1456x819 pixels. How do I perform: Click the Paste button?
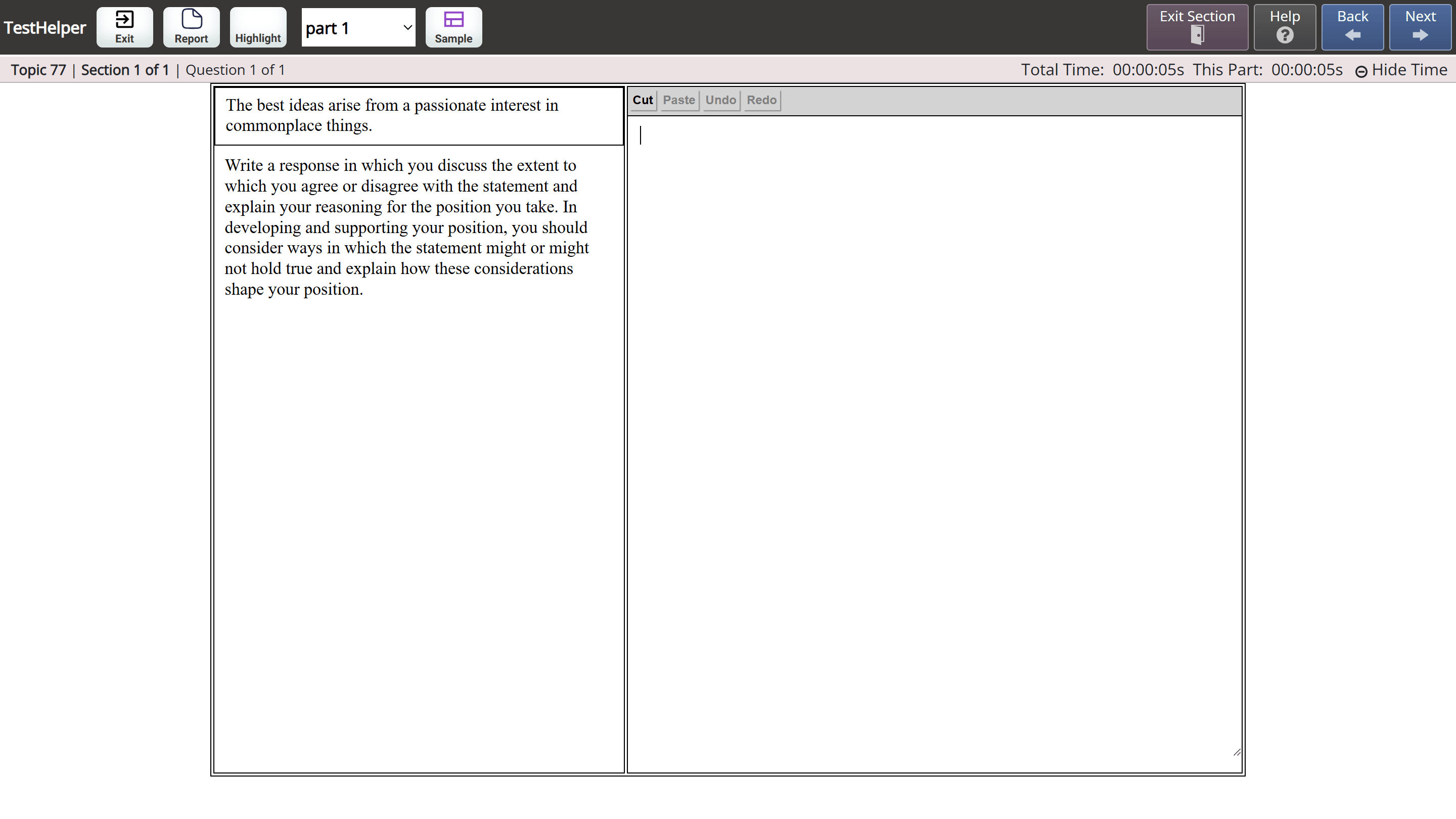click(x=678, y=100)
